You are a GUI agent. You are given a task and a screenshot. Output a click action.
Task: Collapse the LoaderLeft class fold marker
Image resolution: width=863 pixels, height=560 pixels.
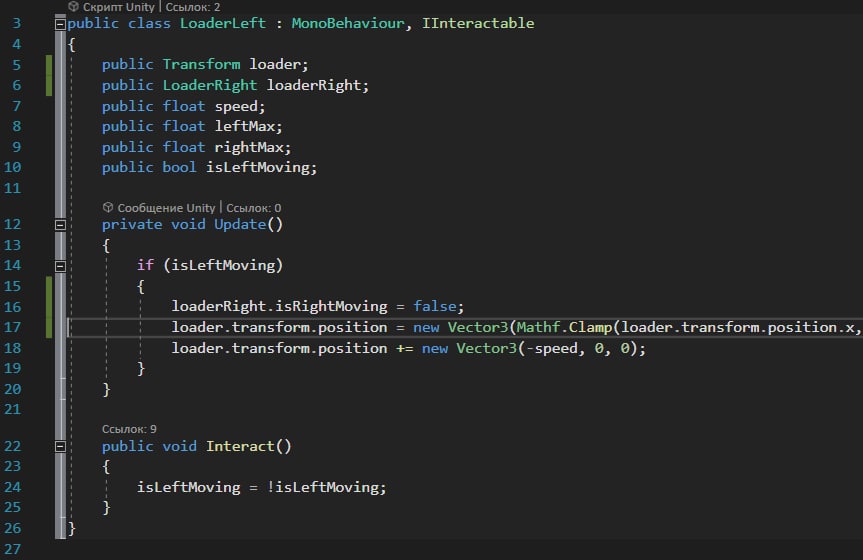tap(61, 24)
